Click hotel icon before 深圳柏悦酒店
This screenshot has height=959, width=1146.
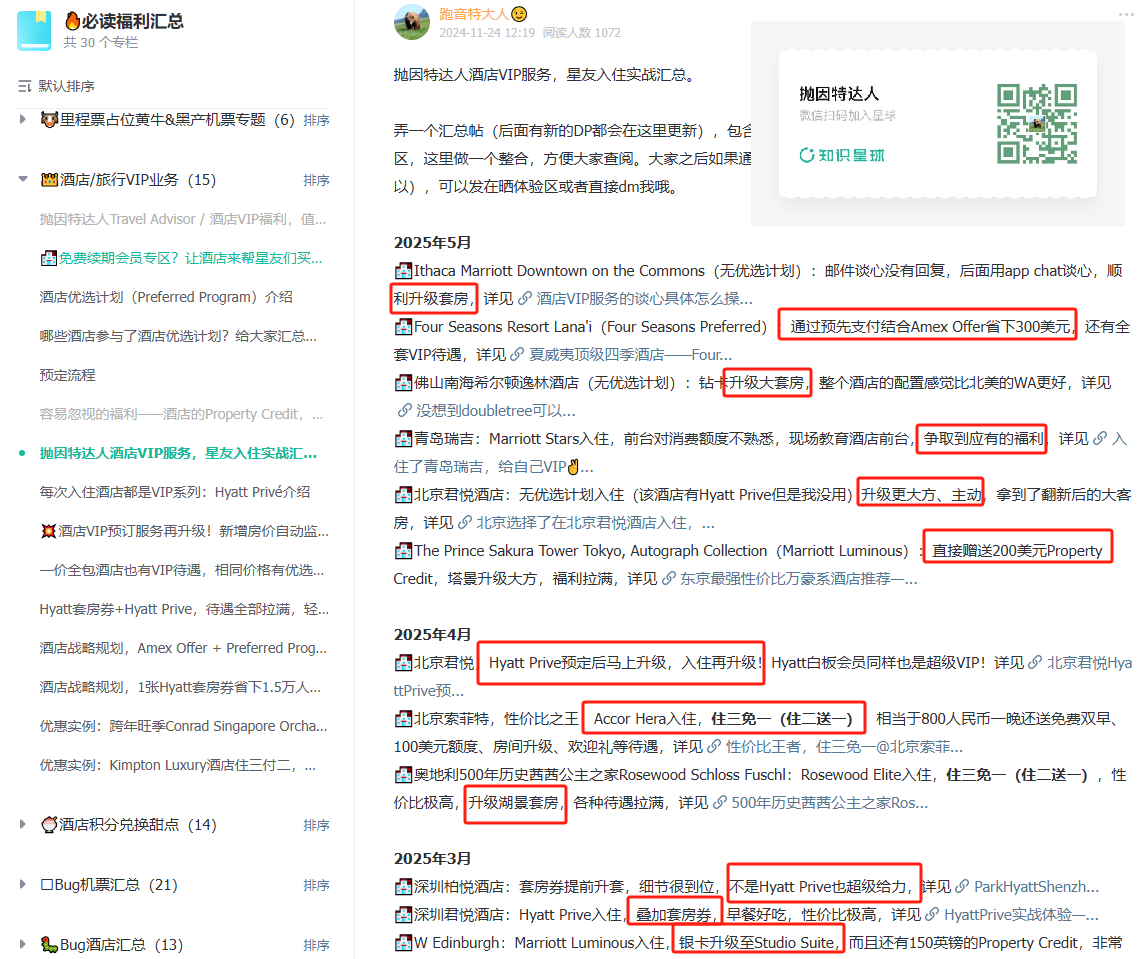403,887
